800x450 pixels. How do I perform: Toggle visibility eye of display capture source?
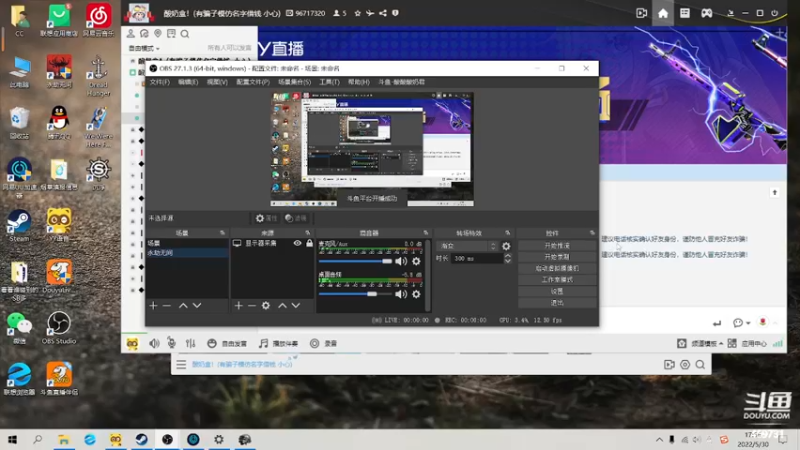point(297,243)
